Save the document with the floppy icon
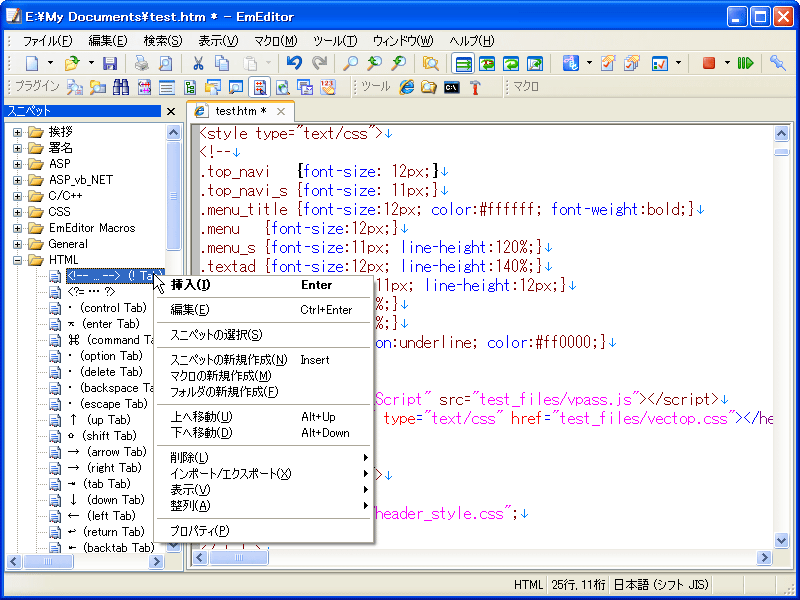This screenshot has height=600, width=800. point(110,63)
